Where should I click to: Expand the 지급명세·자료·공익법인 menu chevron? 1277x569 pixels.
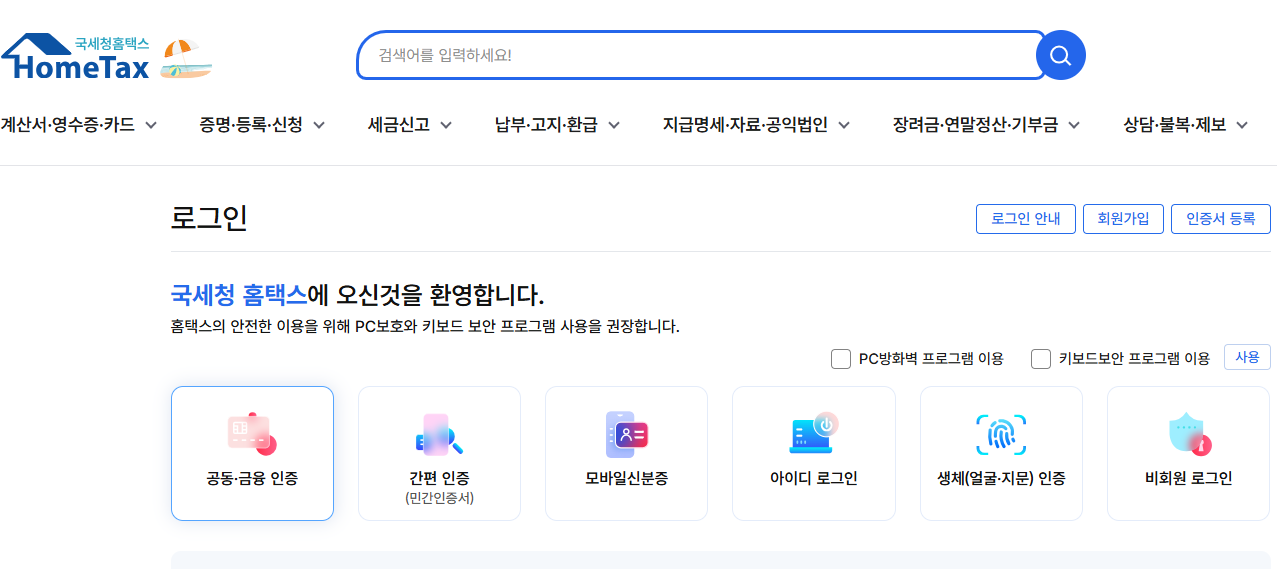click(844, 125)
